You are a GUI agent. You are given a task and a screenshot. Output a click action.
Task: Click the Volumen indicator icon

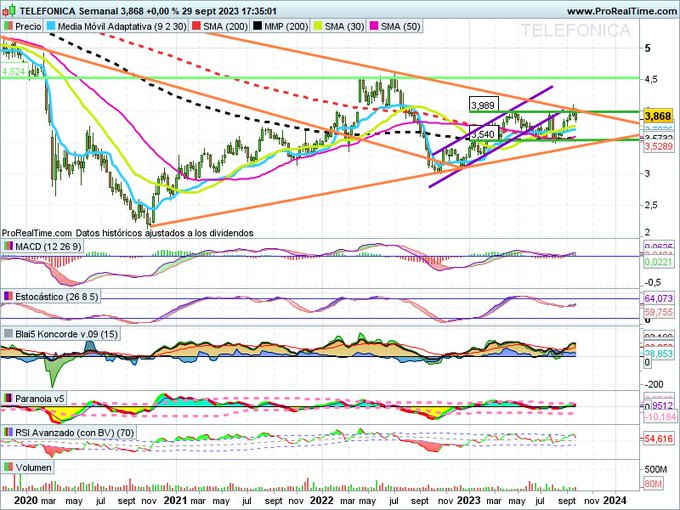8,468
